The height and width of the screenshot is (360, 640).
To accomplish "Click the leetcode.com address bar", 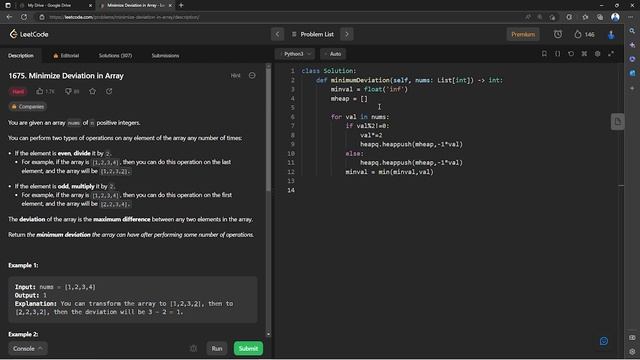I will click(282, 17).
